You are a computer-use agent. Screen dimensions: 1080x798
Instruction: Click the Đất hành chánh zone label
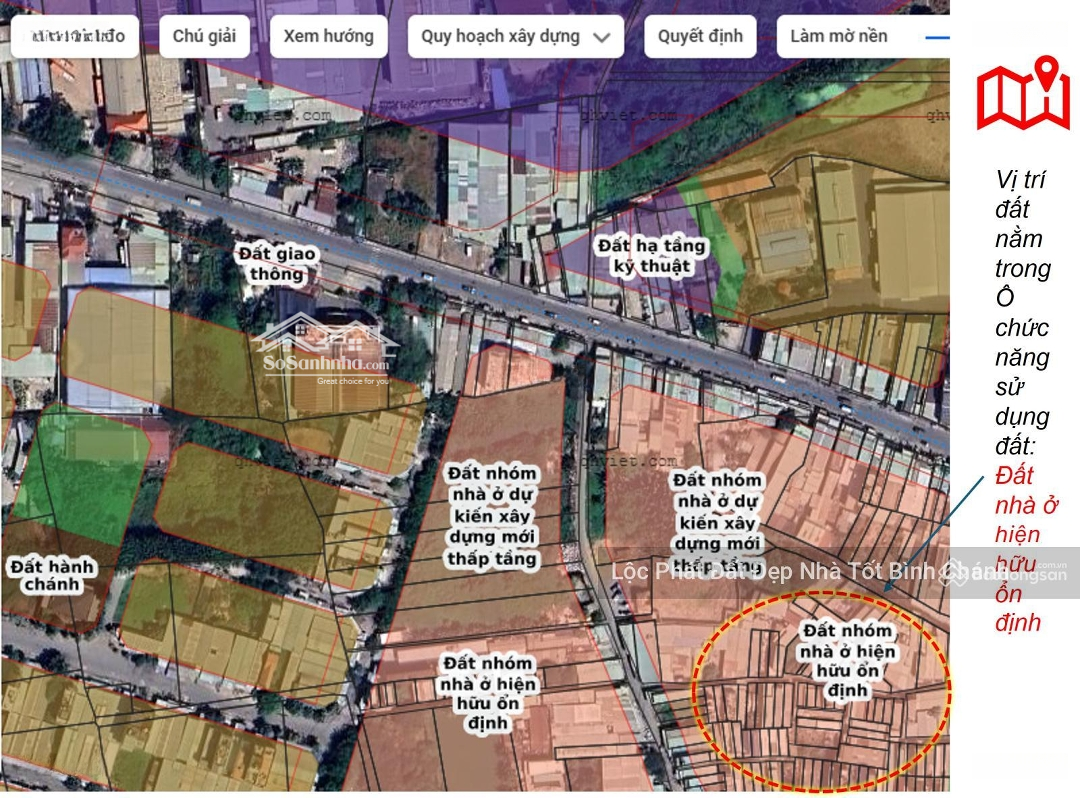pyautogui.click(x=52, y=575)
